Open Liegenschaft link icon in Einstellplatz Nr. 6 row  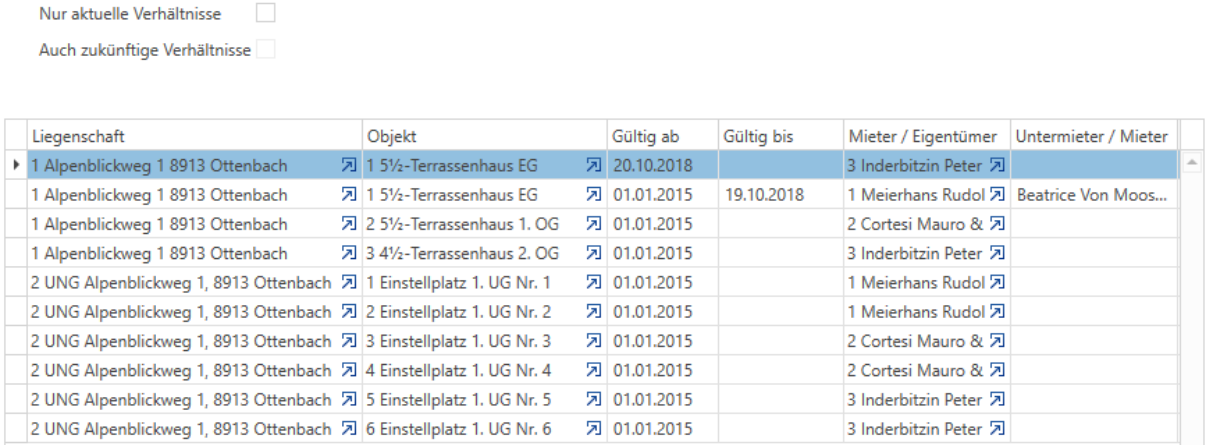(x=348, y=429)
